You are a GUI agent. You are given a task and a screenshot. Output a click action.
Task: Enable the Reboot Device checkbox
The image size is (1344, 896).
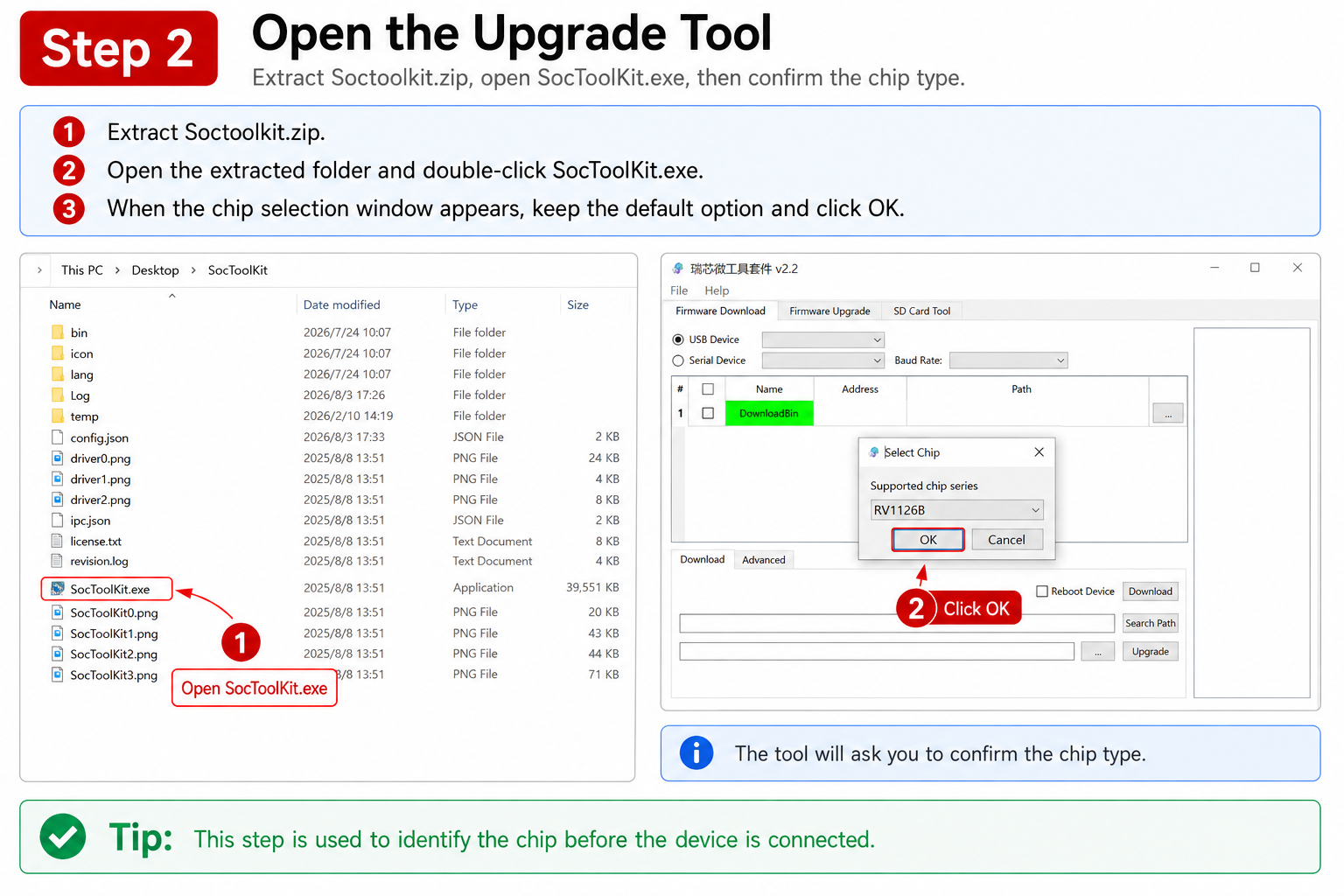(x=1042, y=591)
